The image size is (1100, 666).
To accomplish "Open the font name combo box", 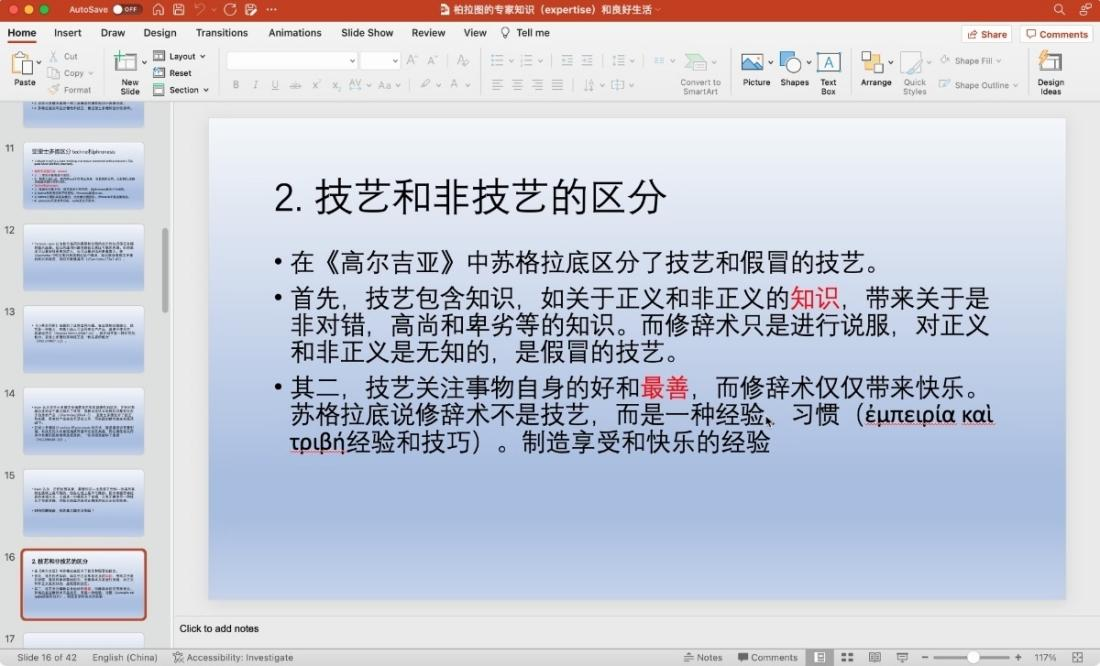I will [291, 61].
